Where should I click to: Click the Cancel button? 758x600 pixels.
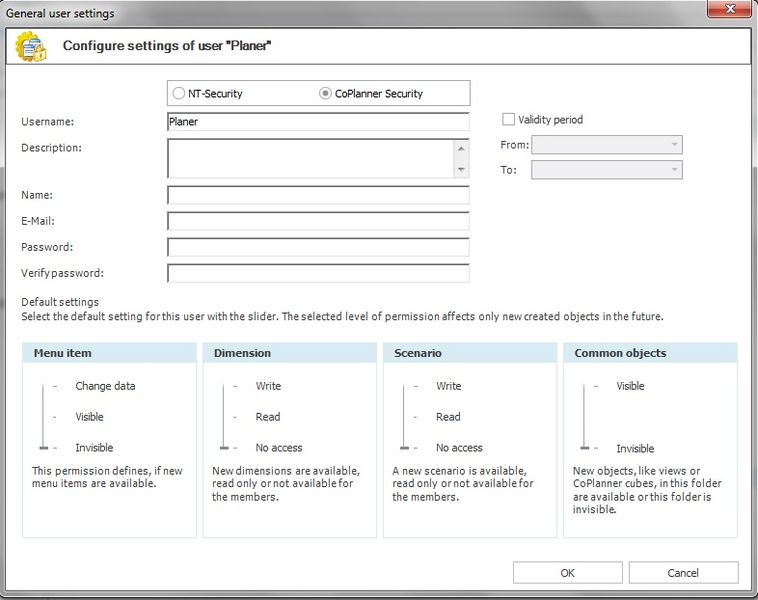(x=683, y=573)
